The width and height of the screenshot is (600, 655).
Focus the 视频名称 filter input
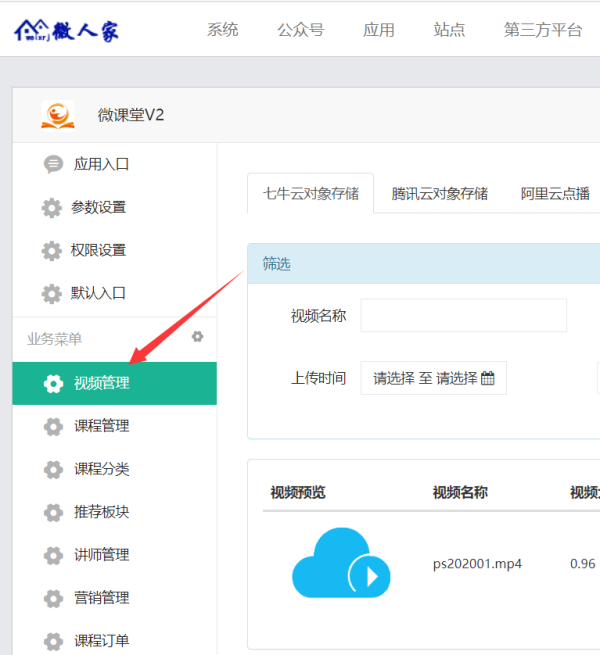(x=463, y=315)
